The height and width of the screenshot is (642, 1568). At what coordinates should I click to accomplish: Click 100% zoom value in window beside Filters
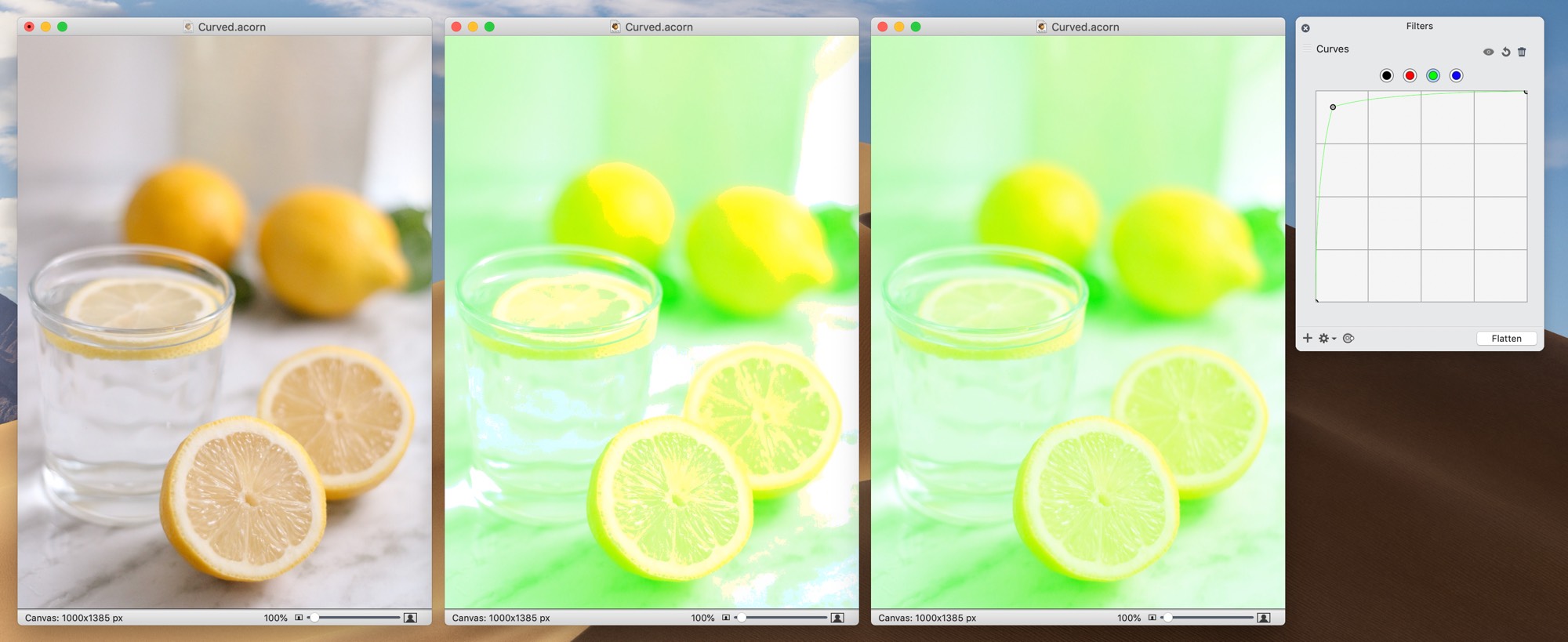(x=1130, y=618)
